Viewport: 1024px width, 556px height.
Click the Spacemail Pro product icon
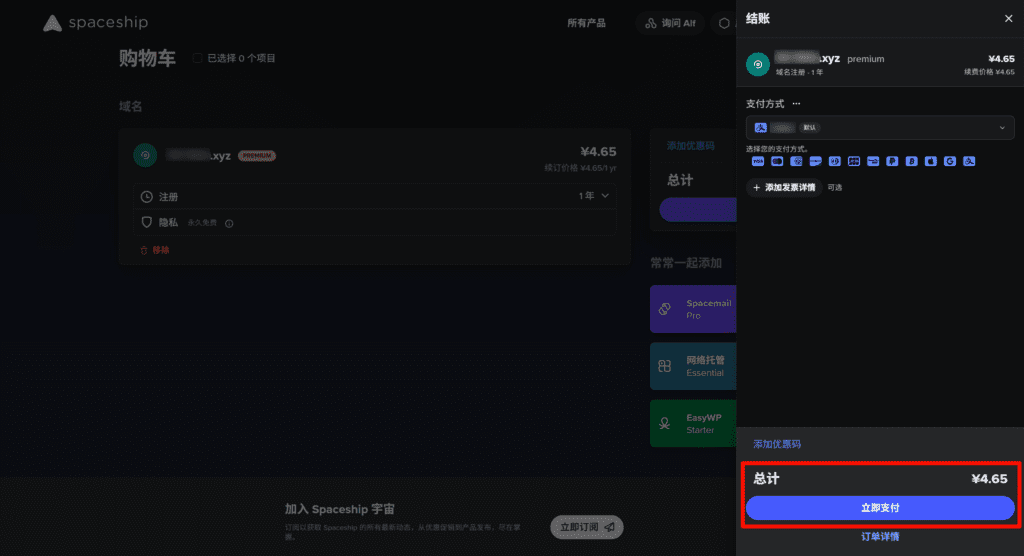[665, 309]
